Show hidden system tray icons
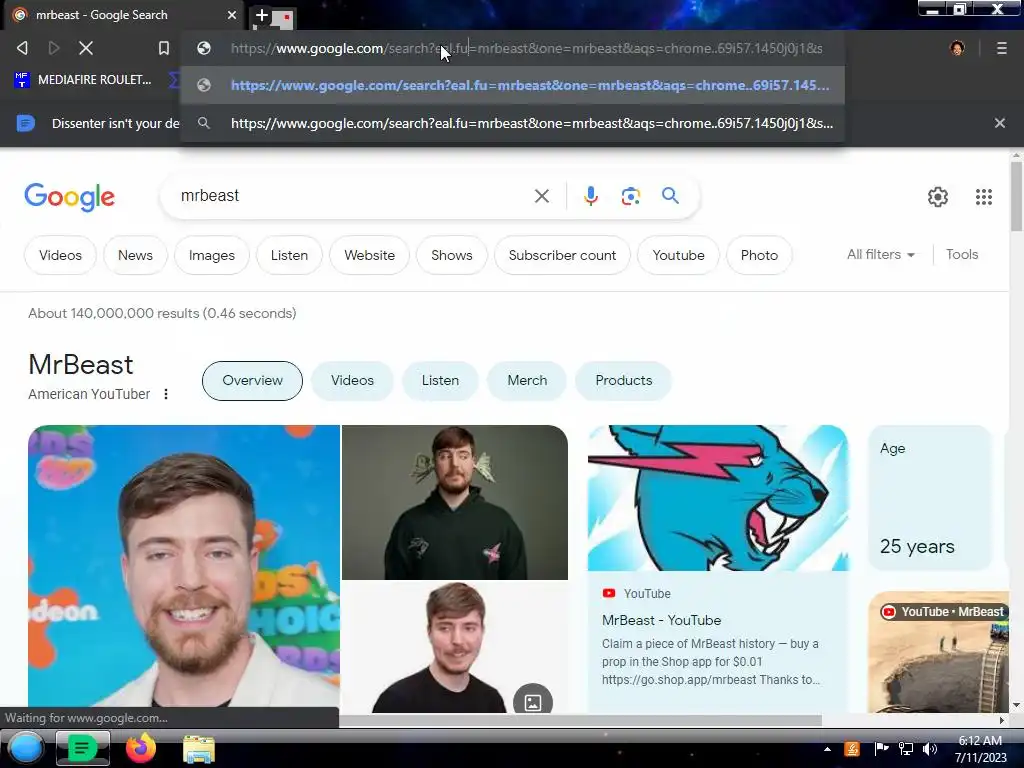This screenshot has width=1024, height=768. click(827, 749)
